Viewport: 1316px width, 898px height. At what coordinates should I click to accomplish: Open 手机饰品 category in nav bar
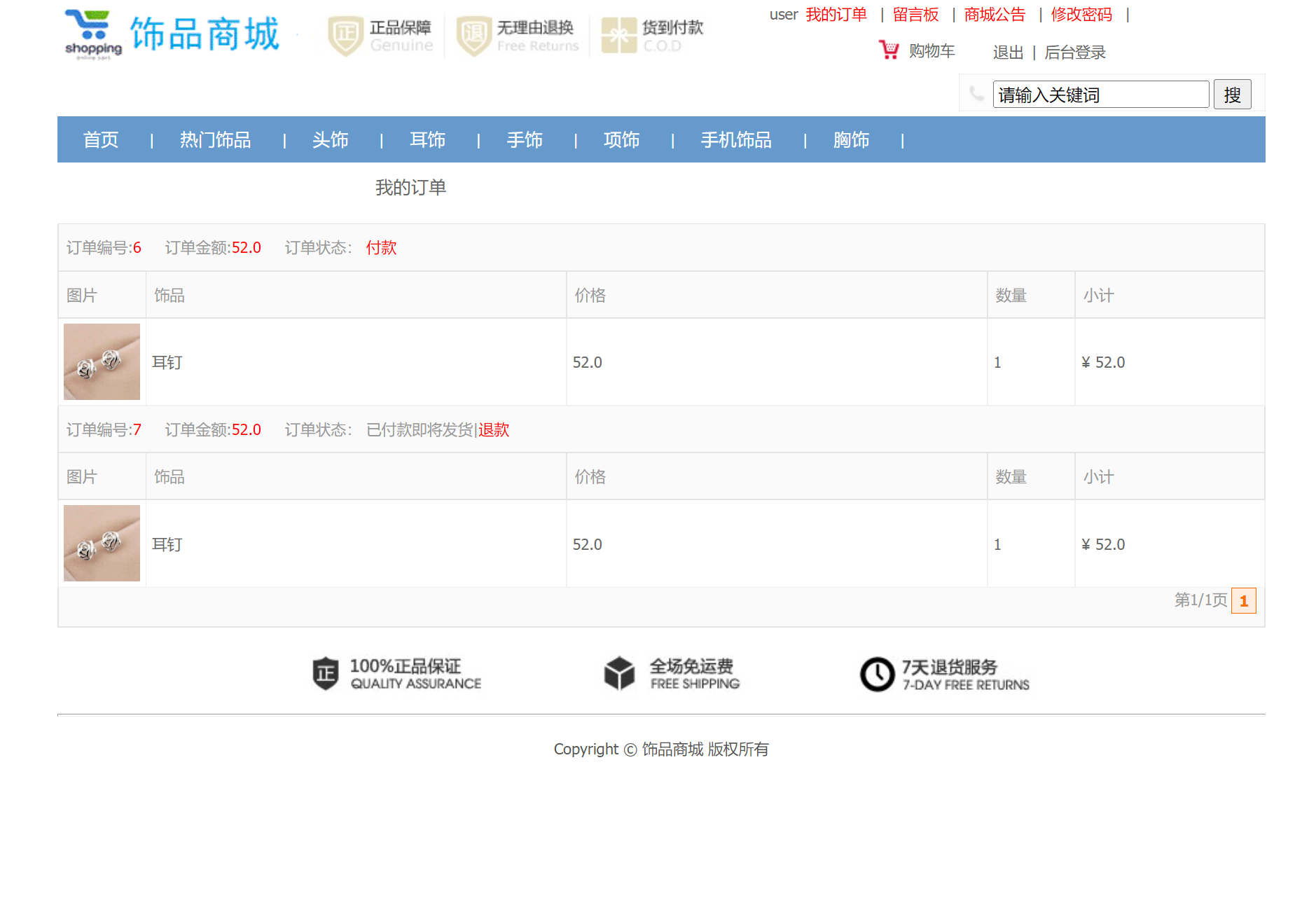coord(736,140)
